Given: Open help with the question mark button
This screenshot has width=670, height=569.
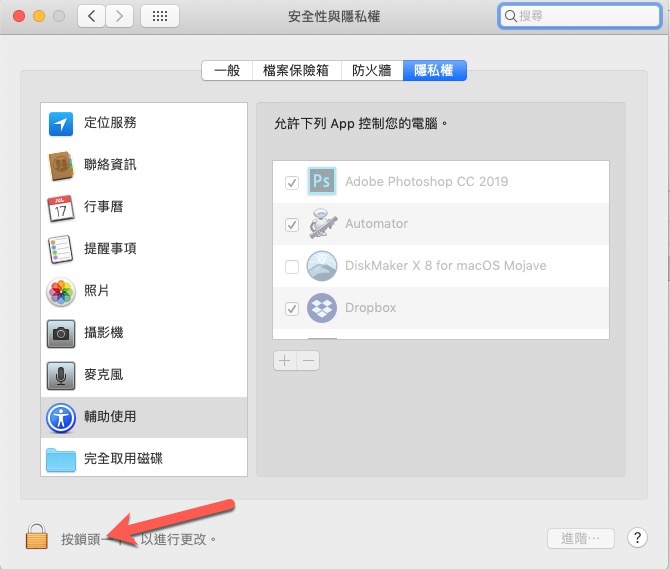Looking at the screenshot, I should [637, 537].
